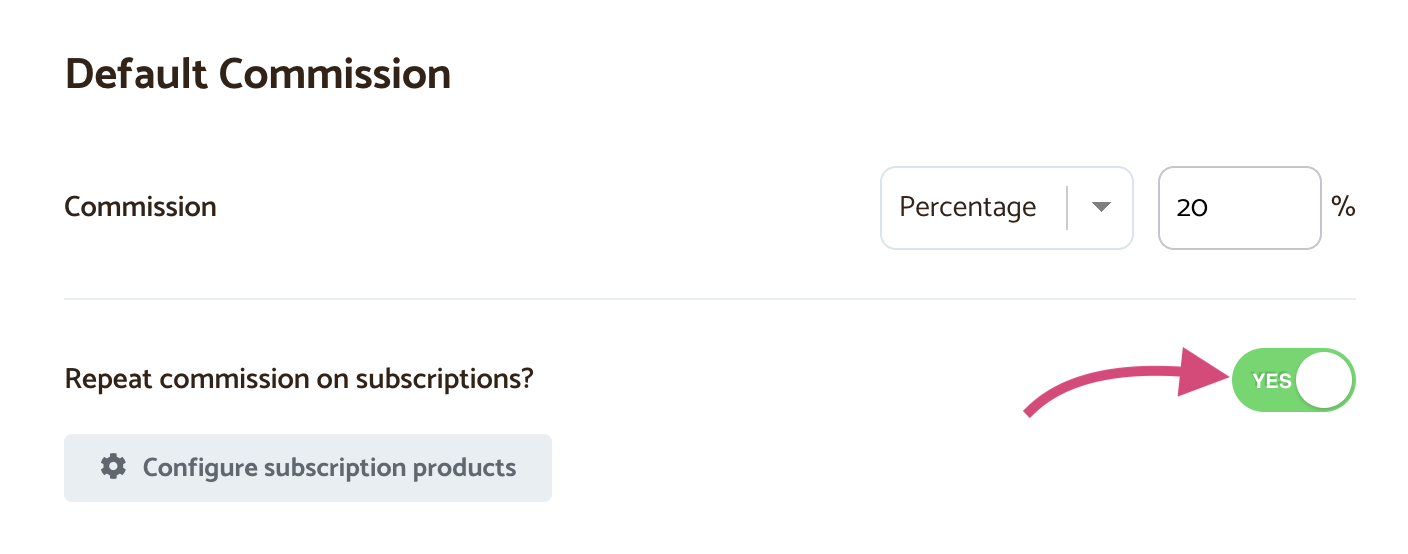Click the Percentage text in the combo box
Image resolution: width=1408 pixels, height=554 pixels.
point(967,207)
